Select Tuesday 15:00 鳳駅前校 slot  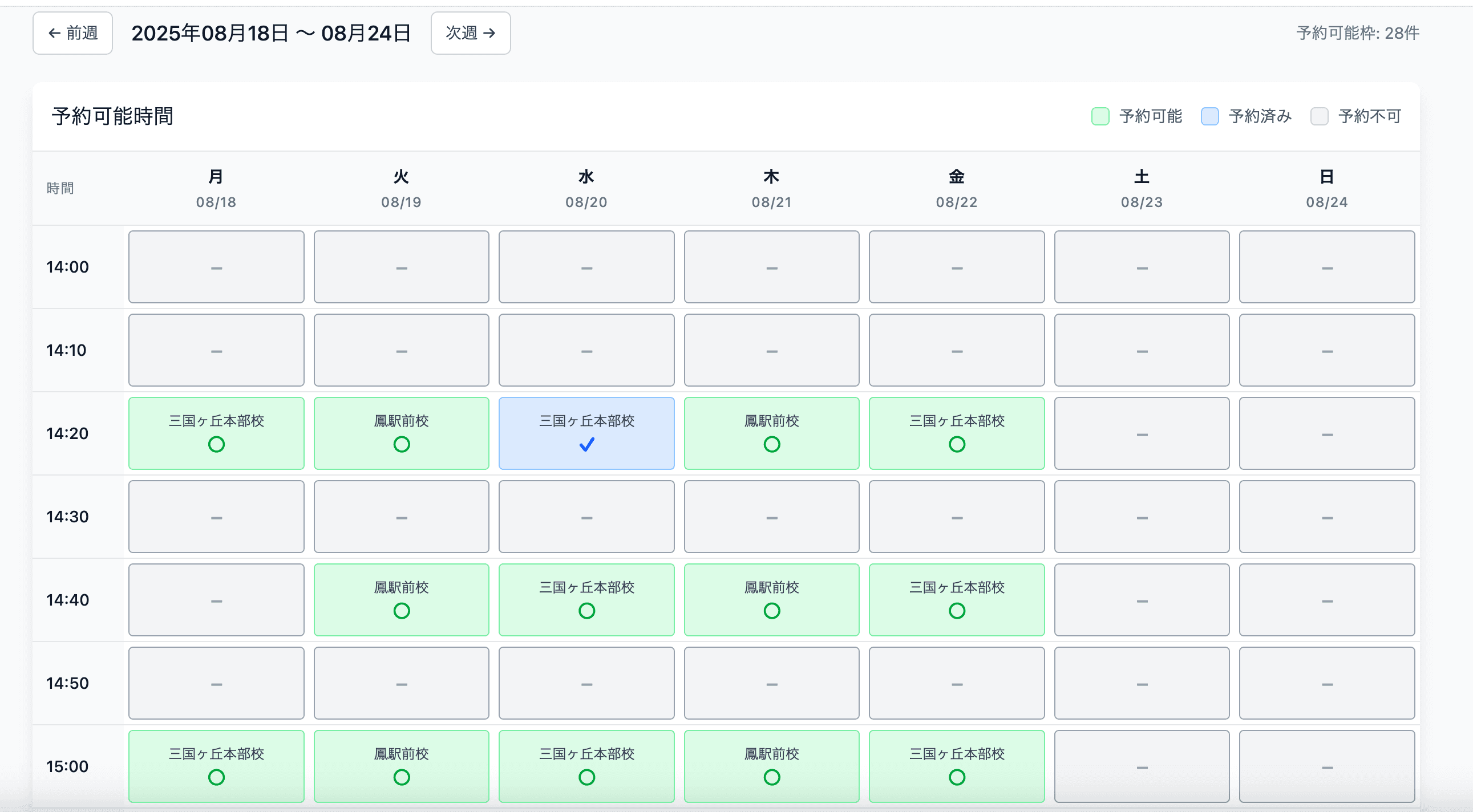tap(402, 766)
